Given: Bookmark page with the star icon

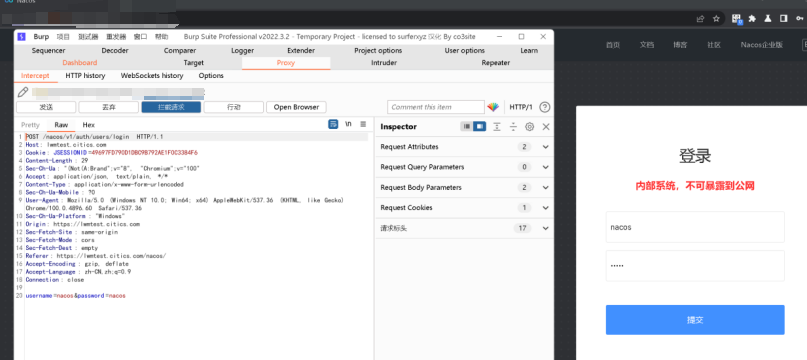Looking at the screenshot, I should (x=716, y=19).
